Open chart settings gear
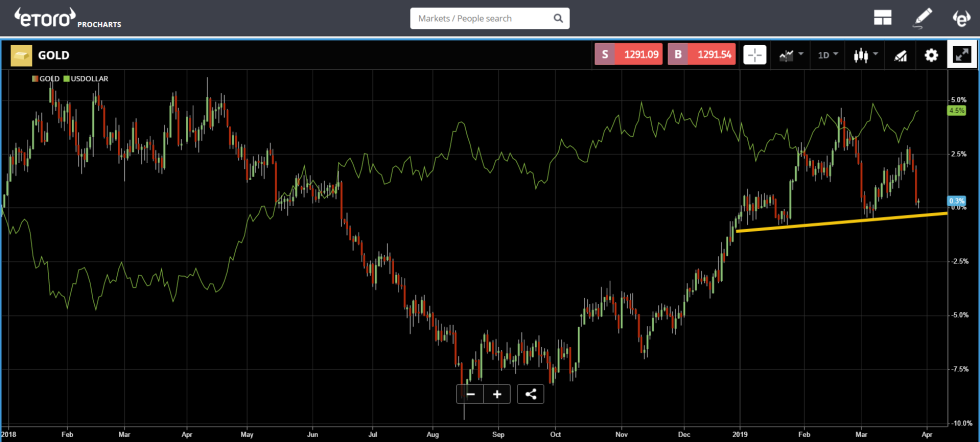 pyautogui.click(x=931, y=55)
